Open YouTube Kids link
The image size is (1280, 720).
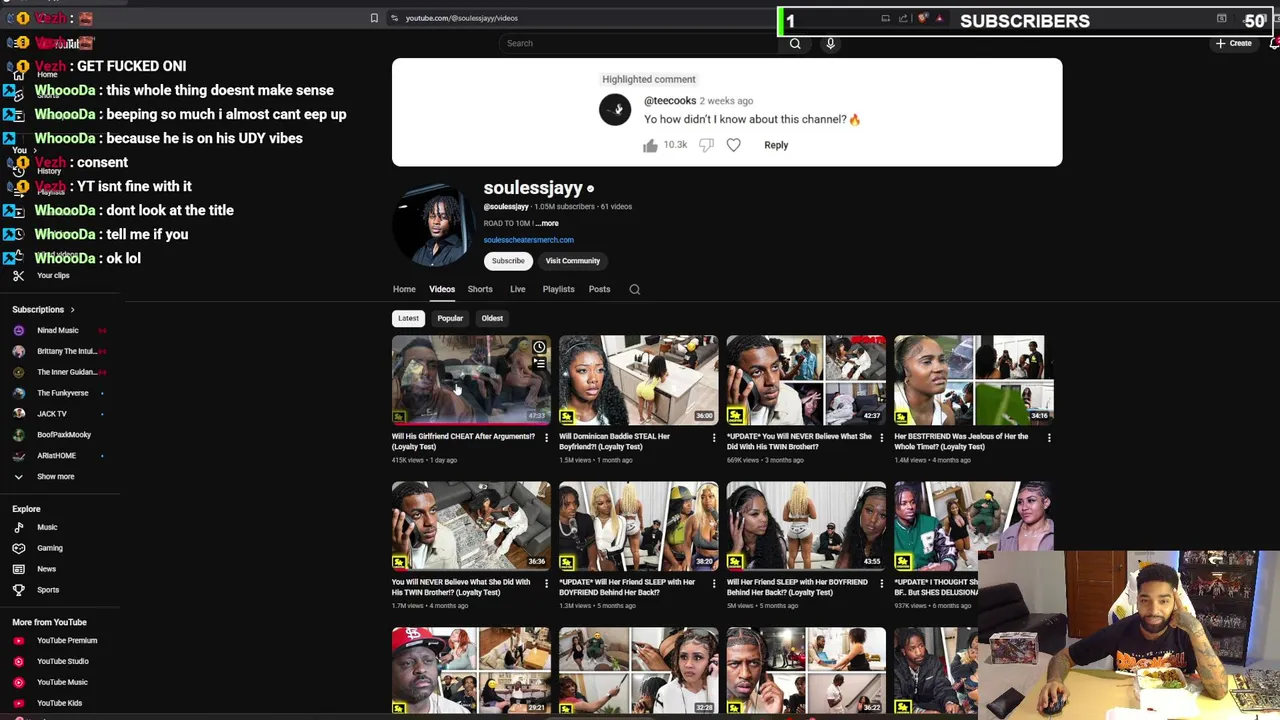coord(60,703)
